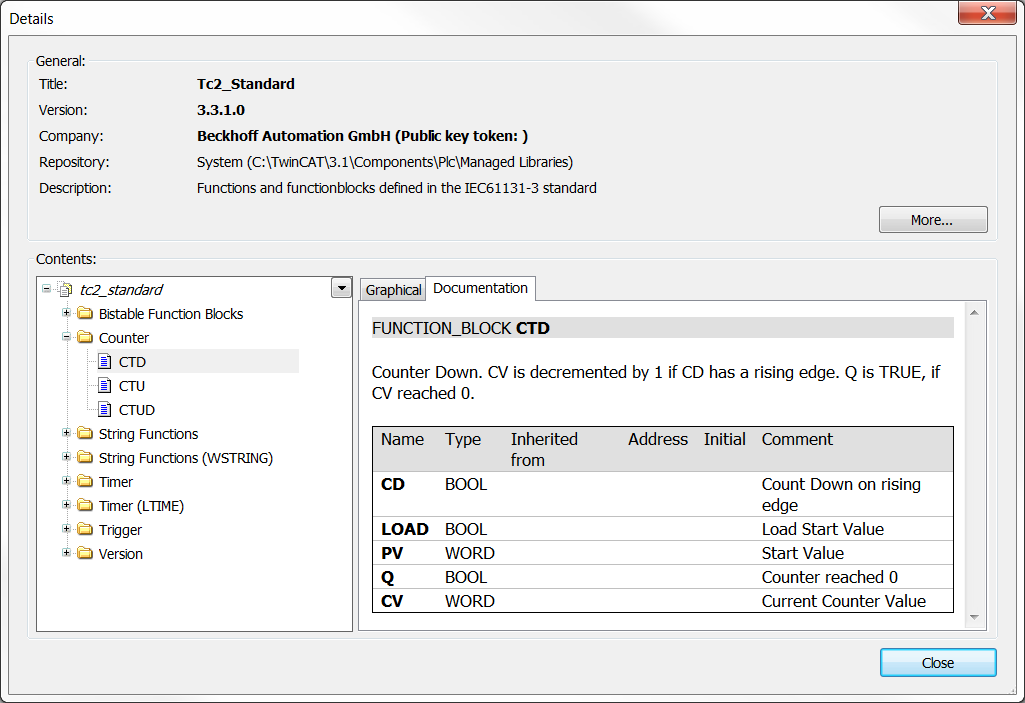The image size is (1025, 703).
Task: Click the Comment column header
Action: point(797,439)
